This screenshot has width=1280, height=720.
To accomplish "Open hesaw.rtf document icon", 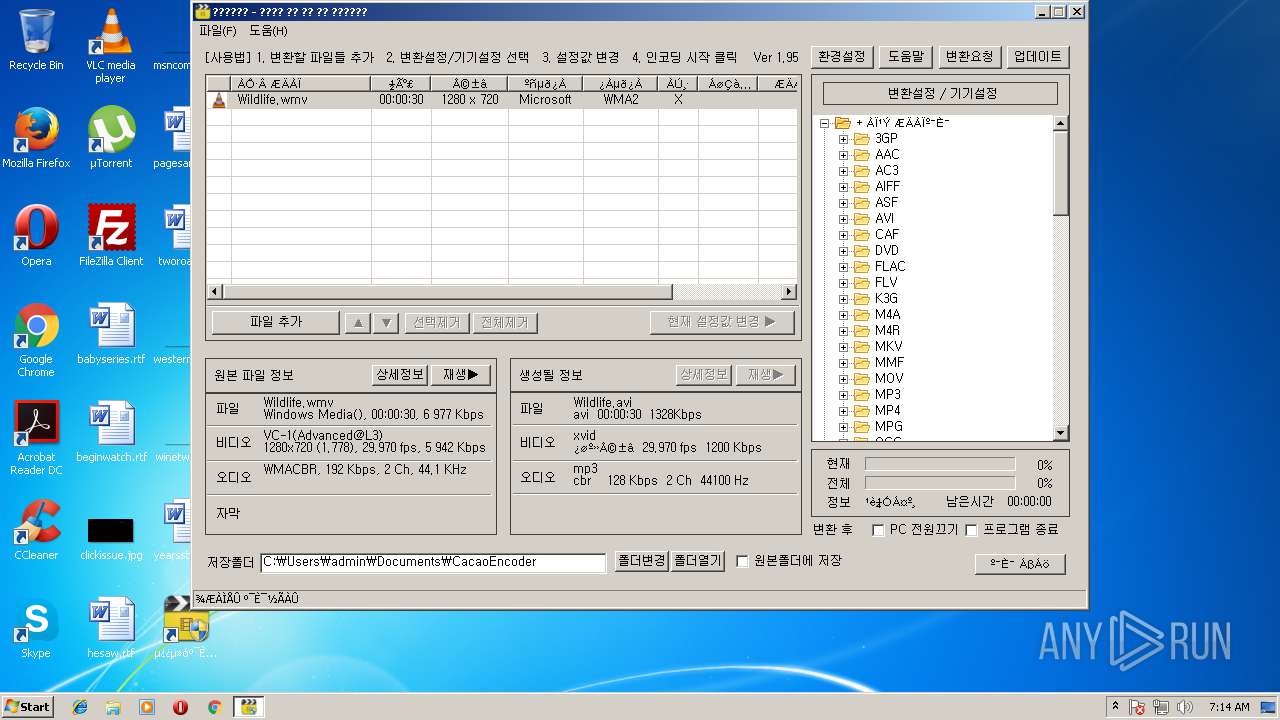I will 110,628.
